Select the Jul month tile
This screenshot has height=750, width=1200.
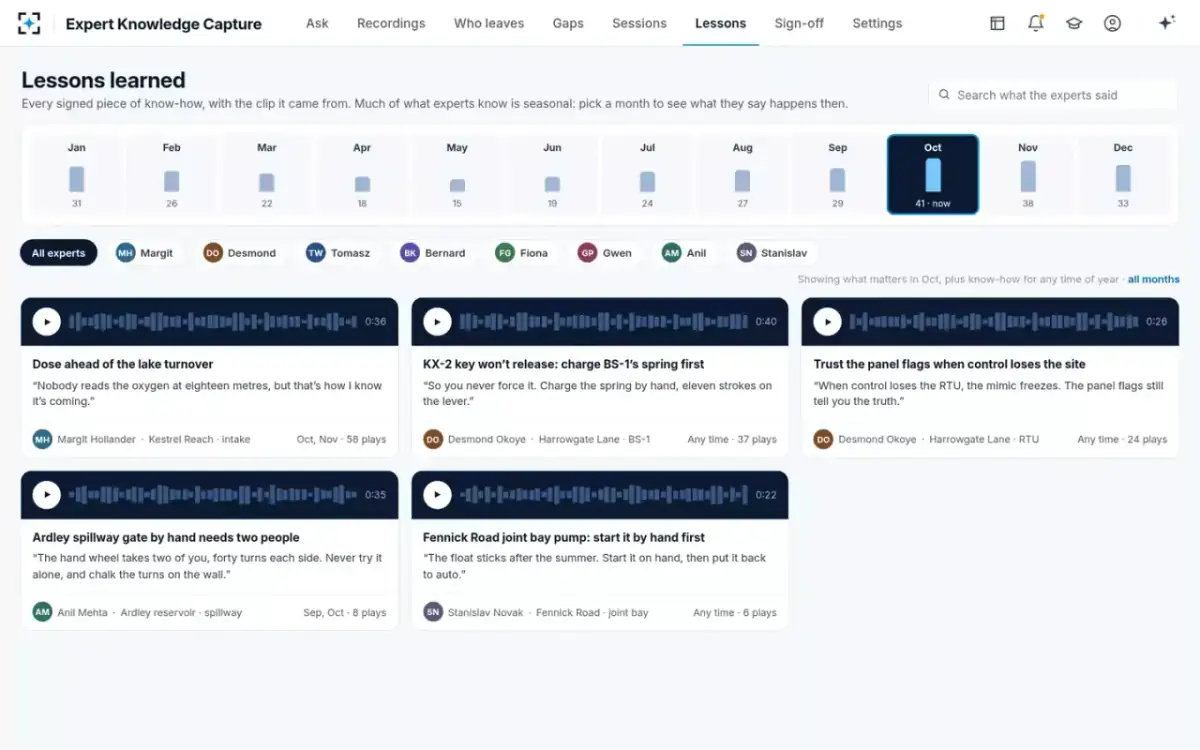click(x=647, y=175)
